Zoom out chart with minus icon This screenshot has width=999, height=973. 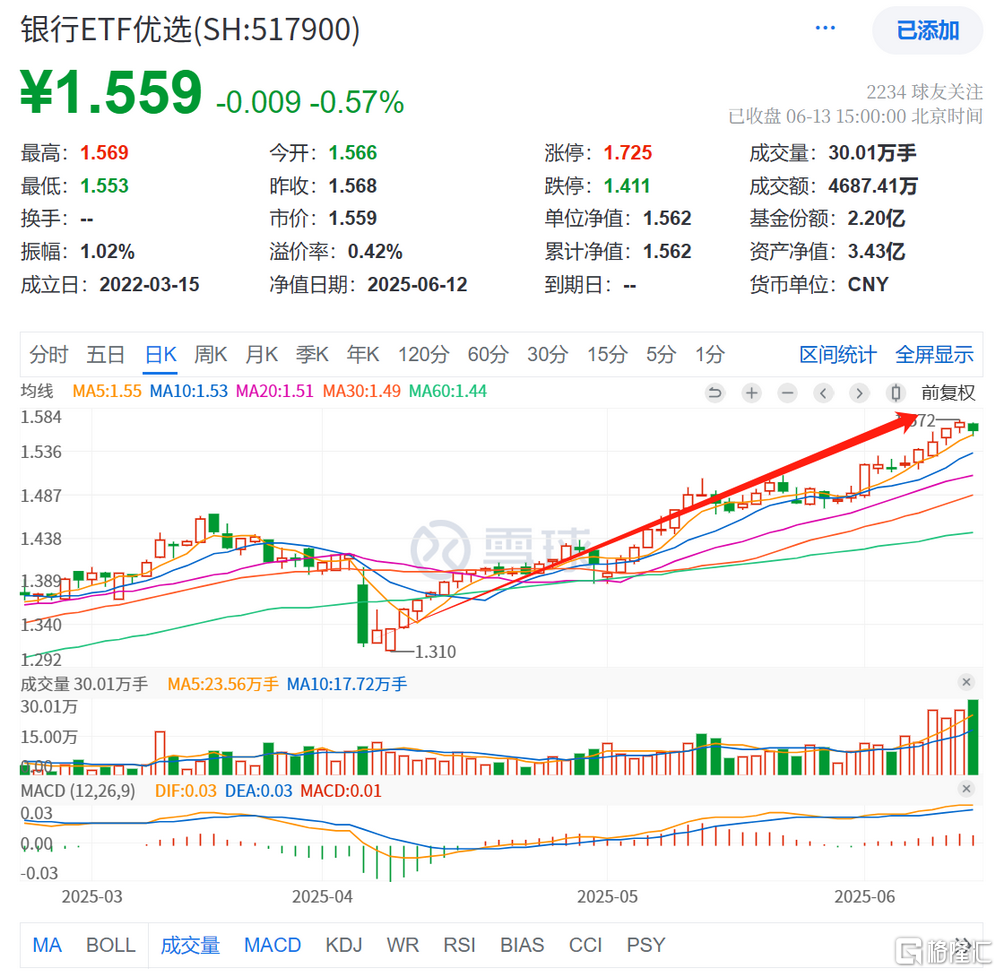(787, 393)
